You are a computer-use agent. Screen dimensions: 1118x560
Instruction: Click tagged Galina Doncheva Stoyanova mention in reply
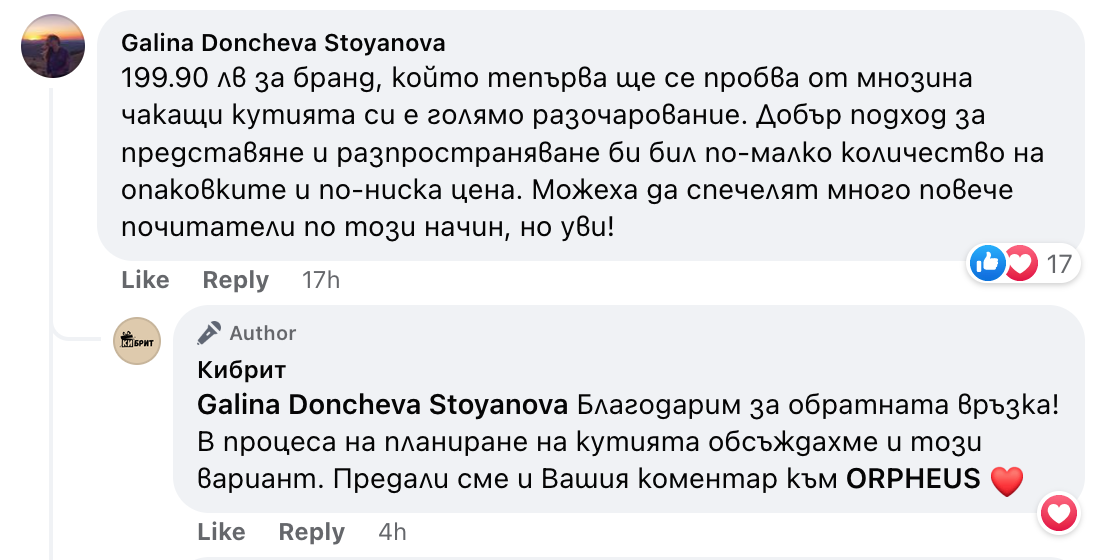[383, 405]
